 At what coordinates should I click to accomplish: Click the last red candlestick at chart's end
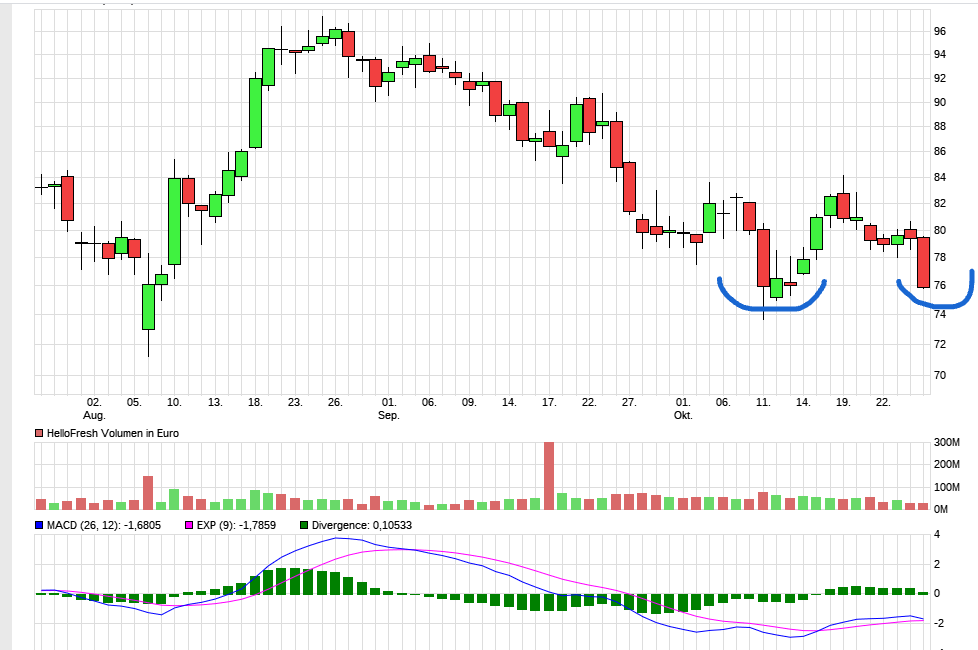[x=923, y=262]
